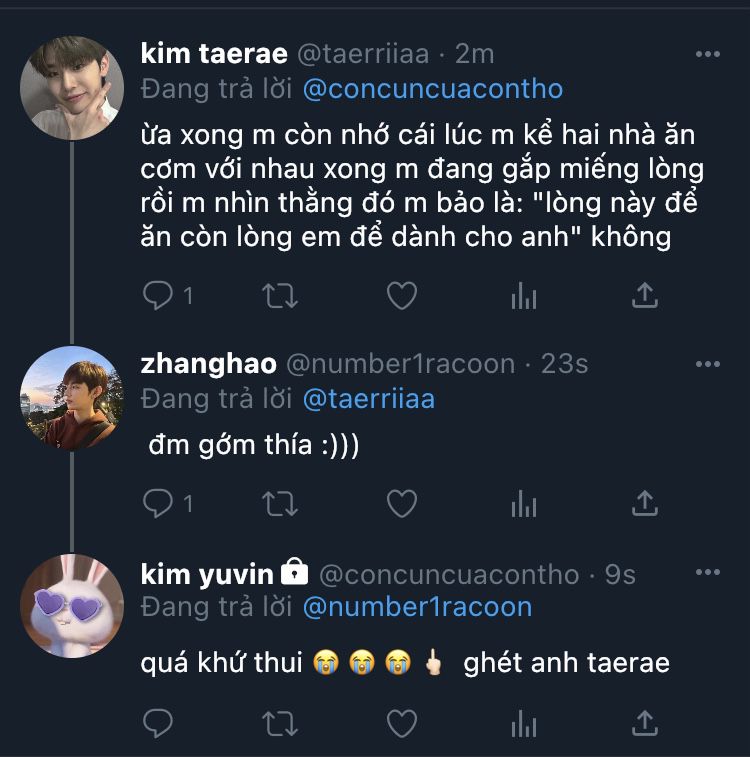Like kim yuvin's tweet
Screen dimensions: 750x757
click(x=401, y=722)
